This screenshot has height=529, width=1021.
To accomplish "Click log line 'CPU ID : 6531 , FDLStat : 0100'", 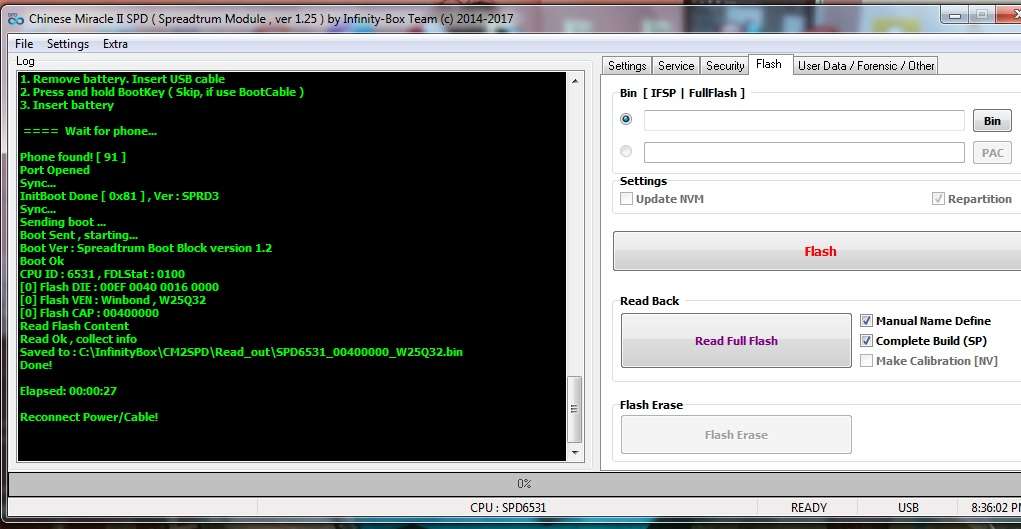I will click(102, 274).
